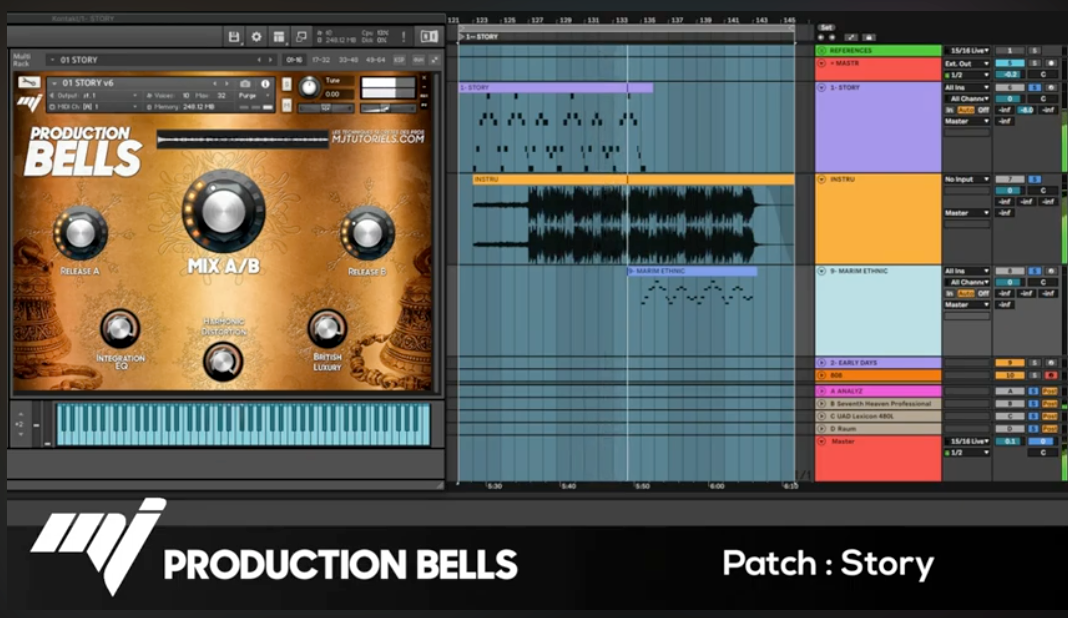Solo the INSTRU track
Screen dimensions: 1068x618
point(1034,179)
